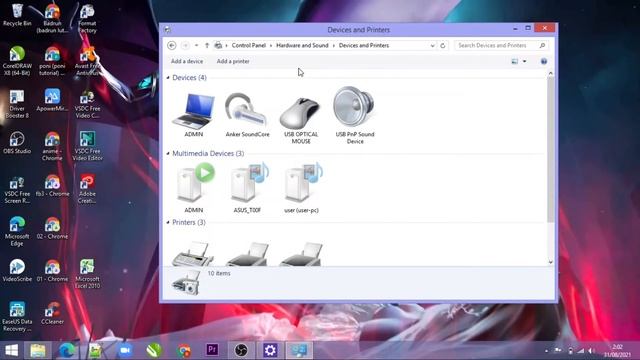The image size is (640, 360).
Task: Collapse the Printers (3) group
Action: point(168,222)
